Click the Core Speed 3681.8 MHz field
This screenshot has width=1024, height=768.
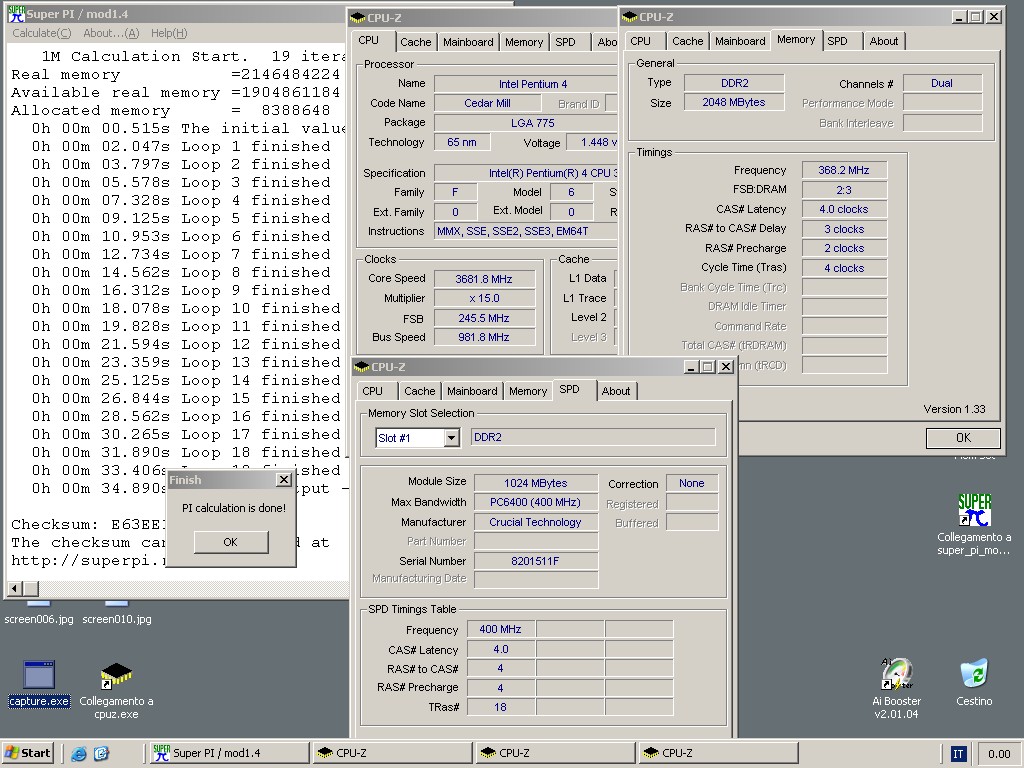484,279
